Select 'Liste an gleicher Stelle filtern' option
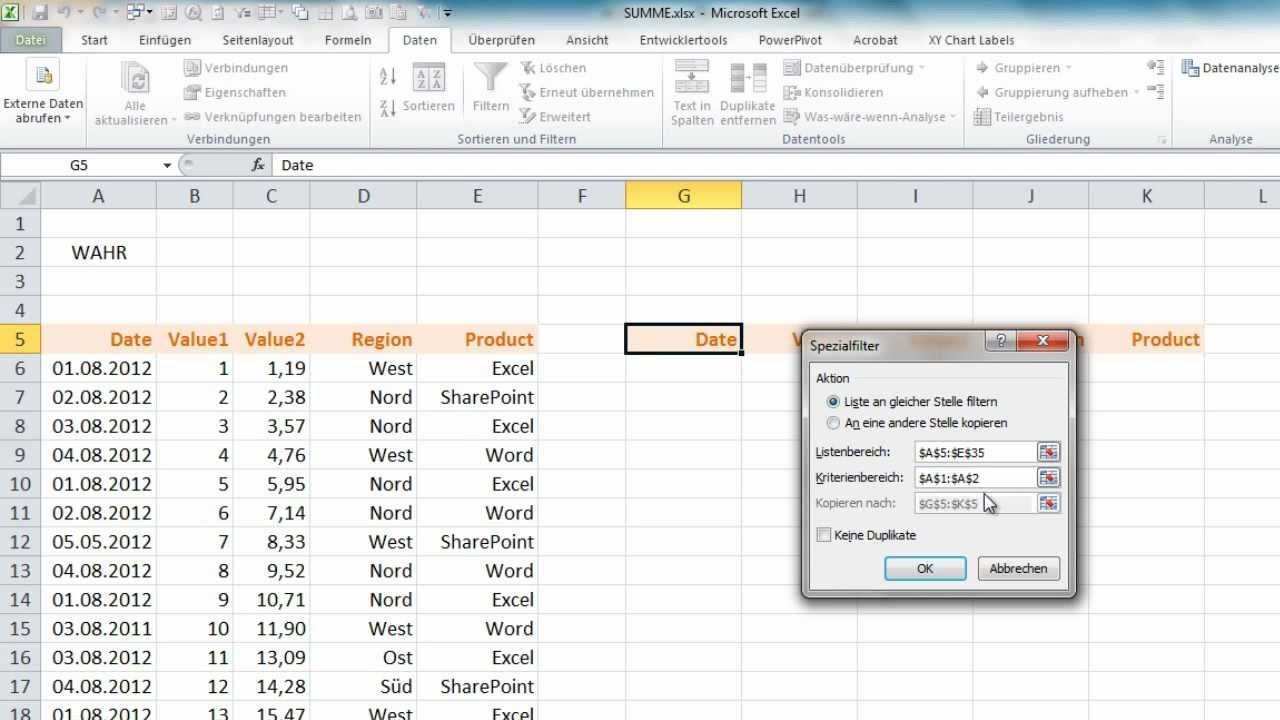The height and width of the screenshot is (720, 1280). [834, 402]
